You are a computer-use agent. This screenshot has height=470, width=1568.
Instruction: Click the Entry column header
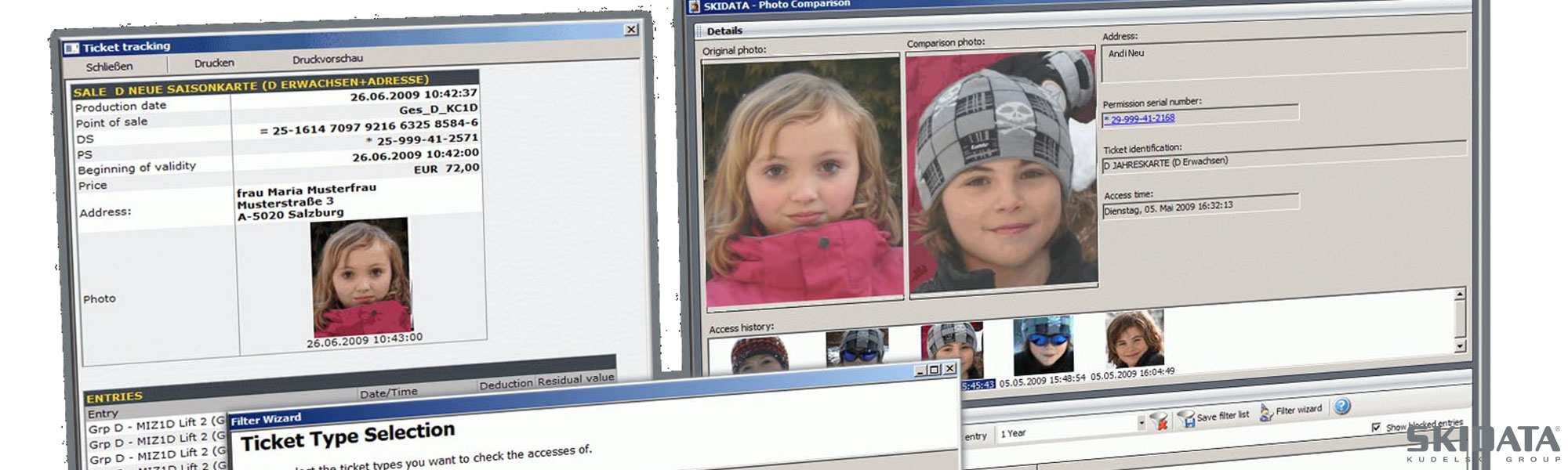103,414
